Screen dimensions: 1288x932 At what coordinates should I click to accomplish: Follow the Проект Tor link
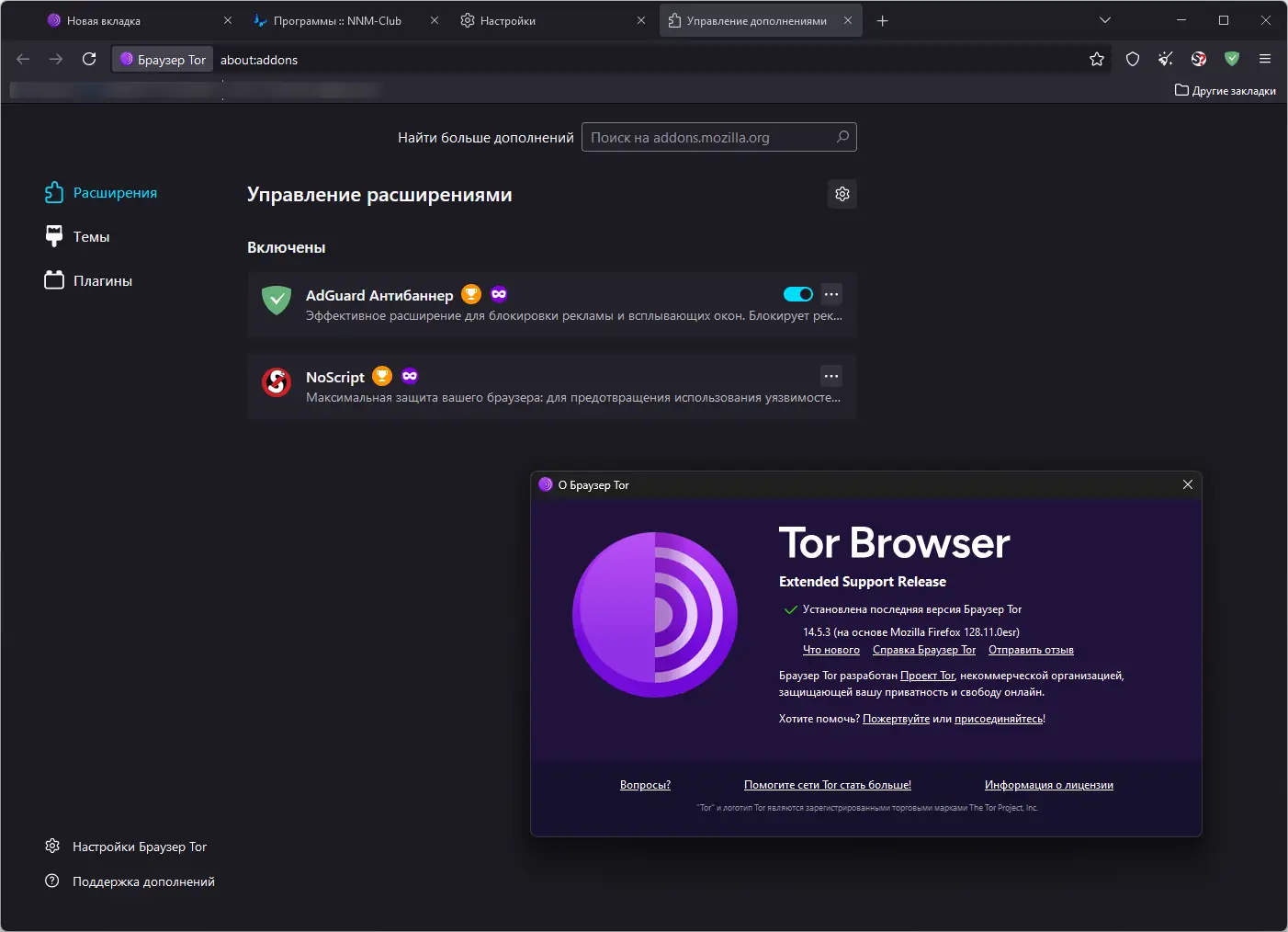point(927,676)
